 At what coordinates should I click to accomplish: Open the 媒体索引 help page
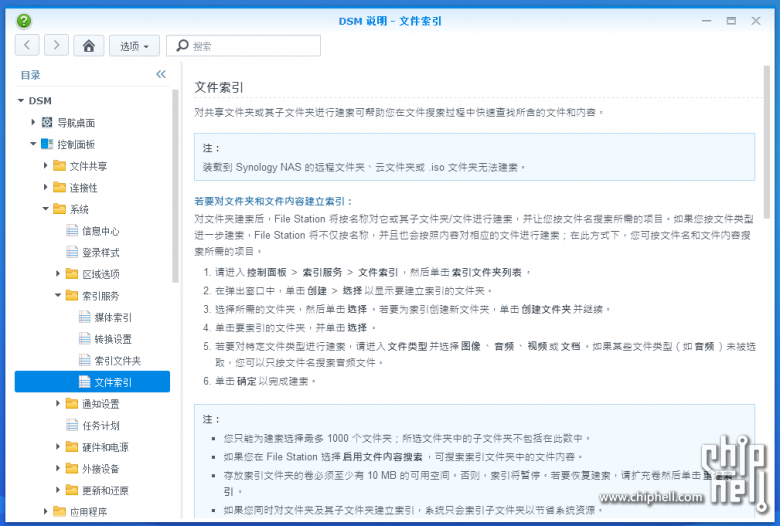[x=113, y=317]
